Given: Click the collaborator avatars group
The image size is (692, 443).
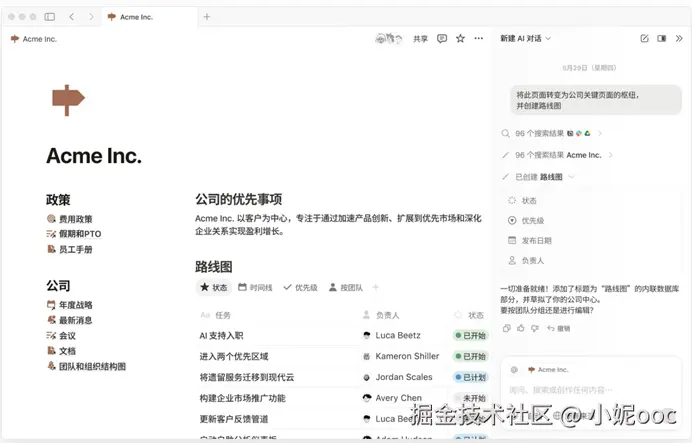Looking at the screenshot, I should [388, 38].
